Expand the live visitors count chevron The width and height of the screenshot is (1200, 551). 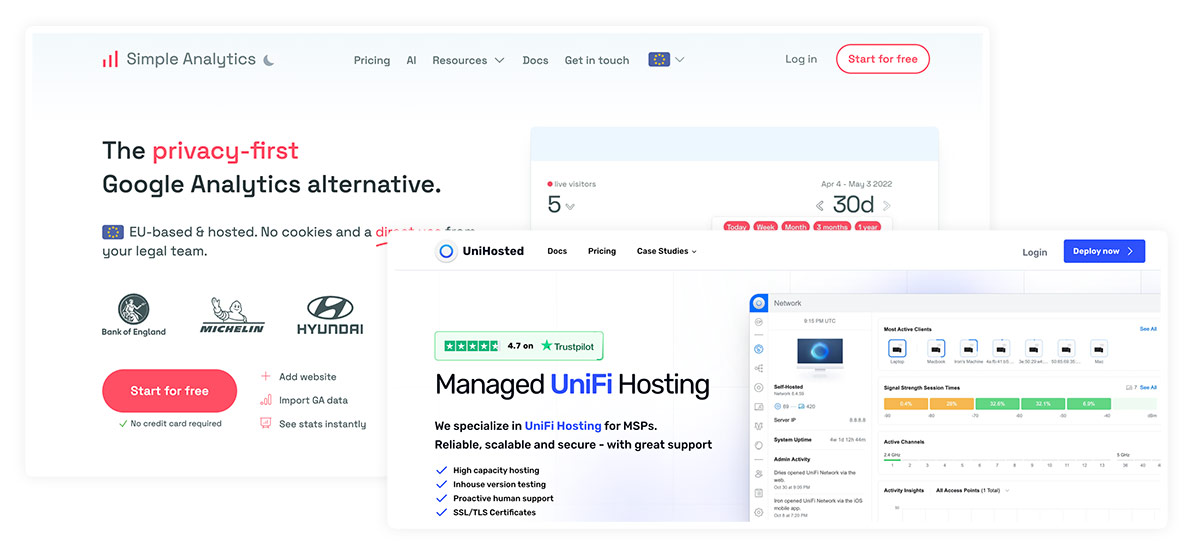coord(570,207)
